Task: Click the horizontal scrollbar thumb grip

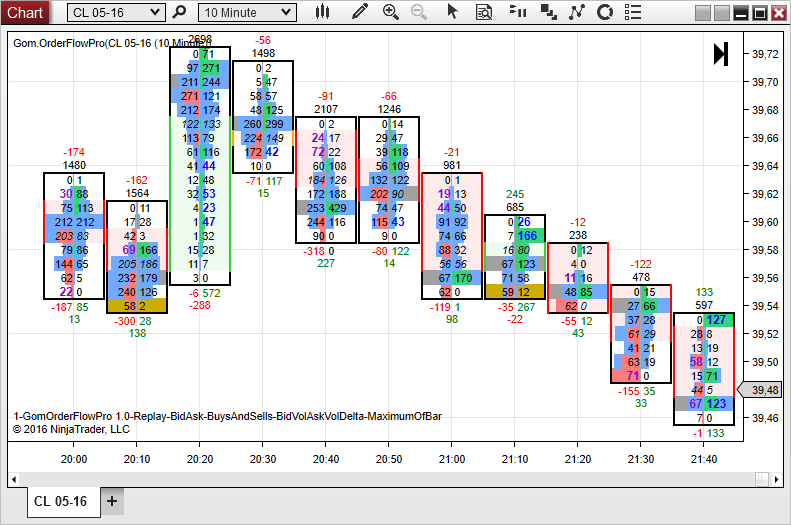Action: [x=762, y=479]
